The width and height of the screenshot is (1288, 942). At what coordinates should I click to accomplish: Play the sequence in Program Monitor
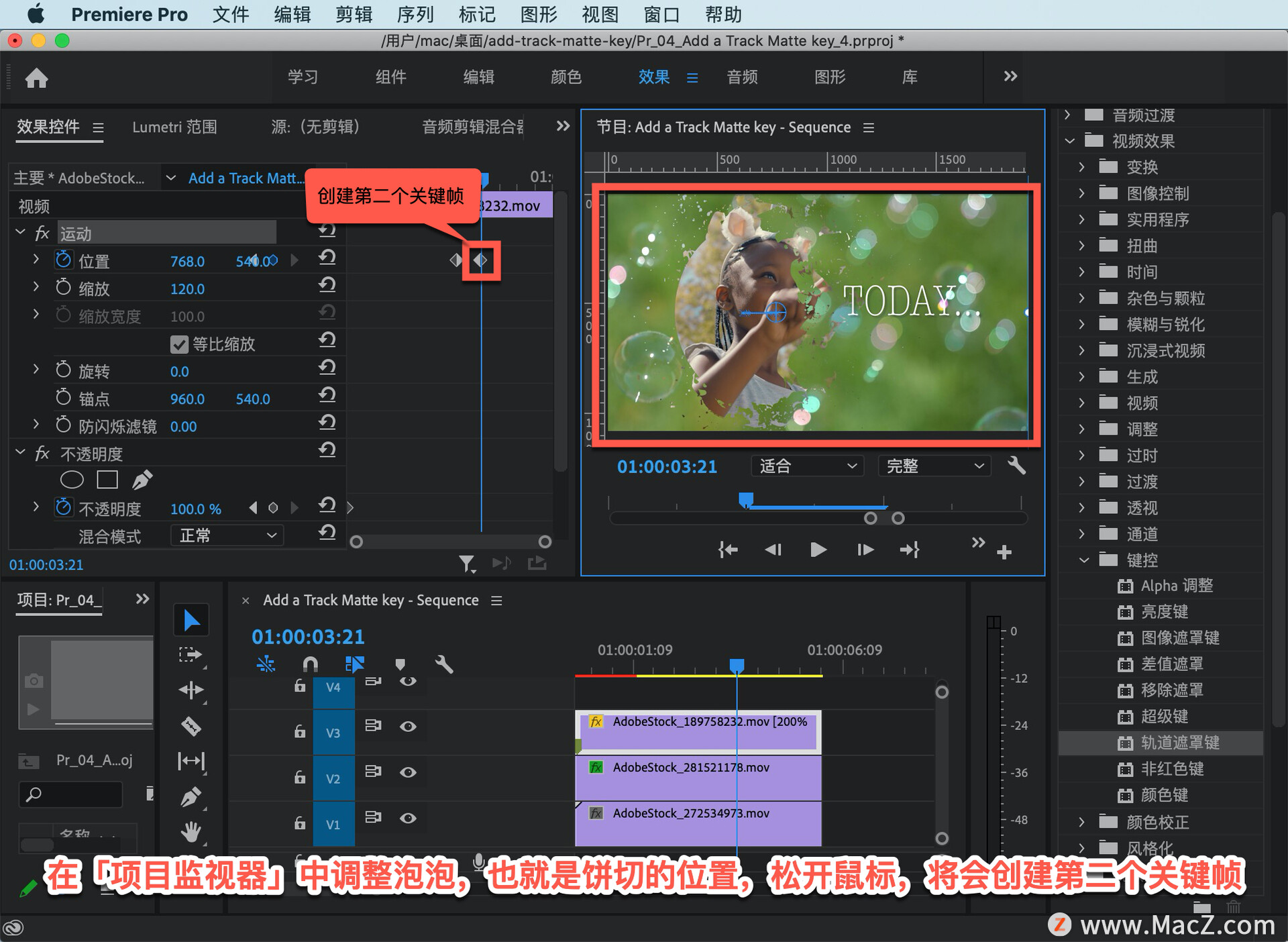(x=818, y=550)
